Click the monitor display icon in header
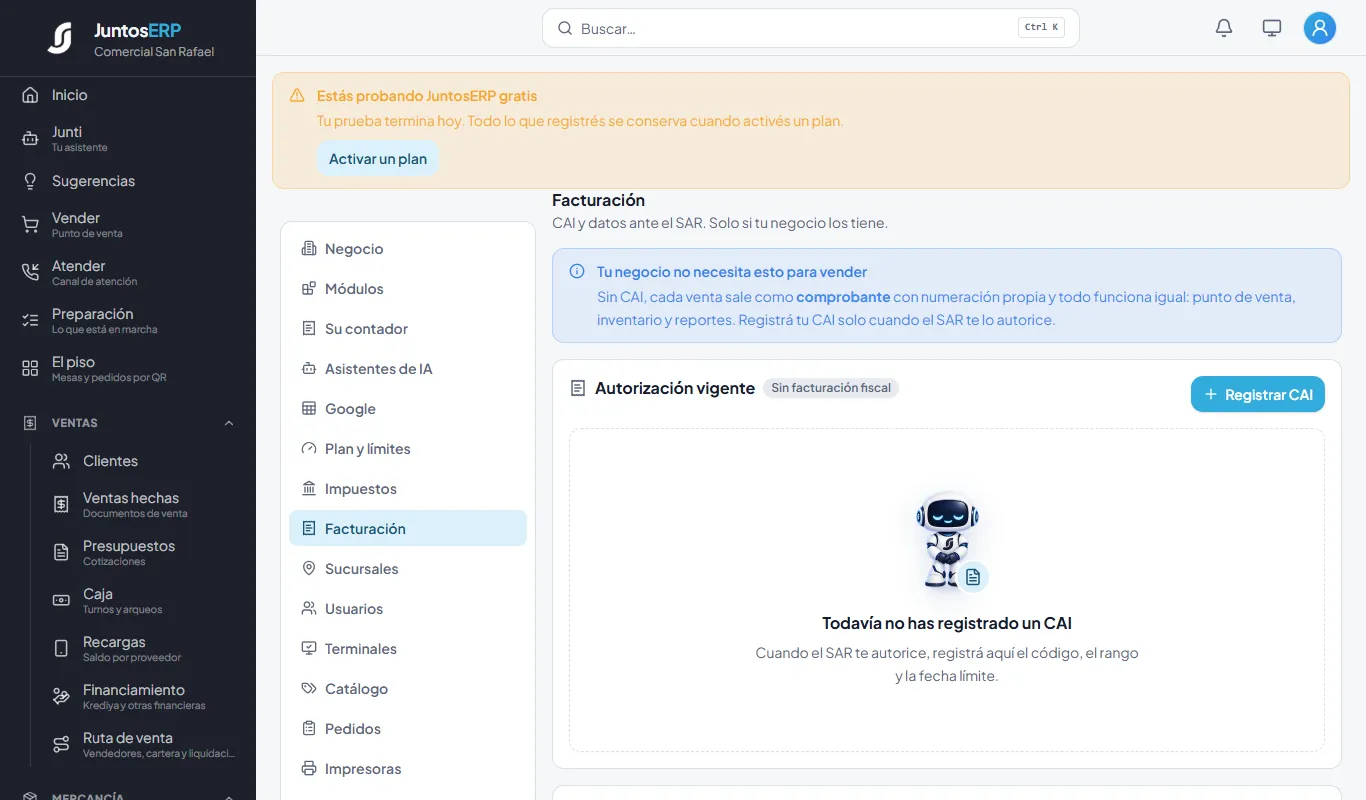Viewport: 1366px width, 800px height. click(1272, 28)
